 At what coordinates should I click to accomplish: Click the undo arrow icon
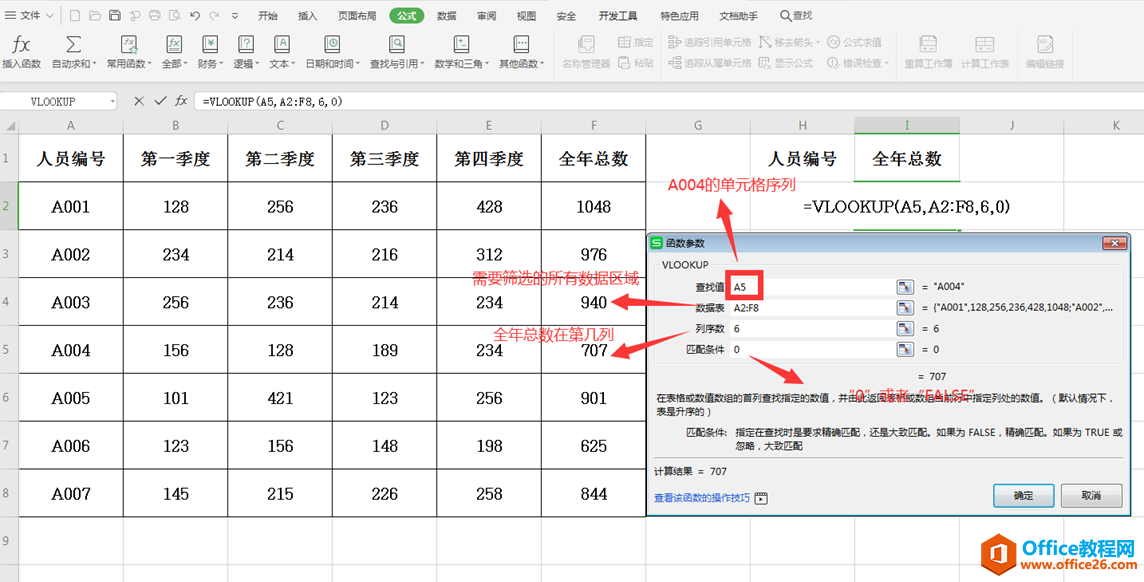(194, 15)
